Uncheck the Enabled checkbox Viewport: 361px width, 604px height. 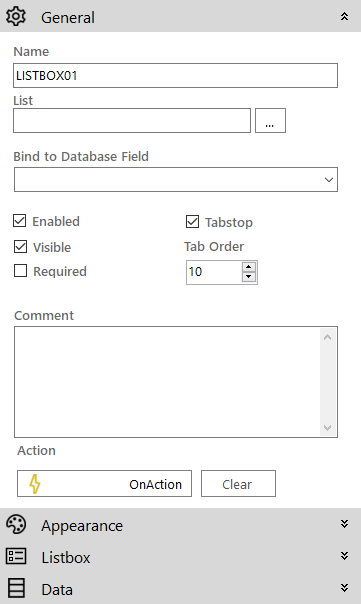click(x=20, y=221)
